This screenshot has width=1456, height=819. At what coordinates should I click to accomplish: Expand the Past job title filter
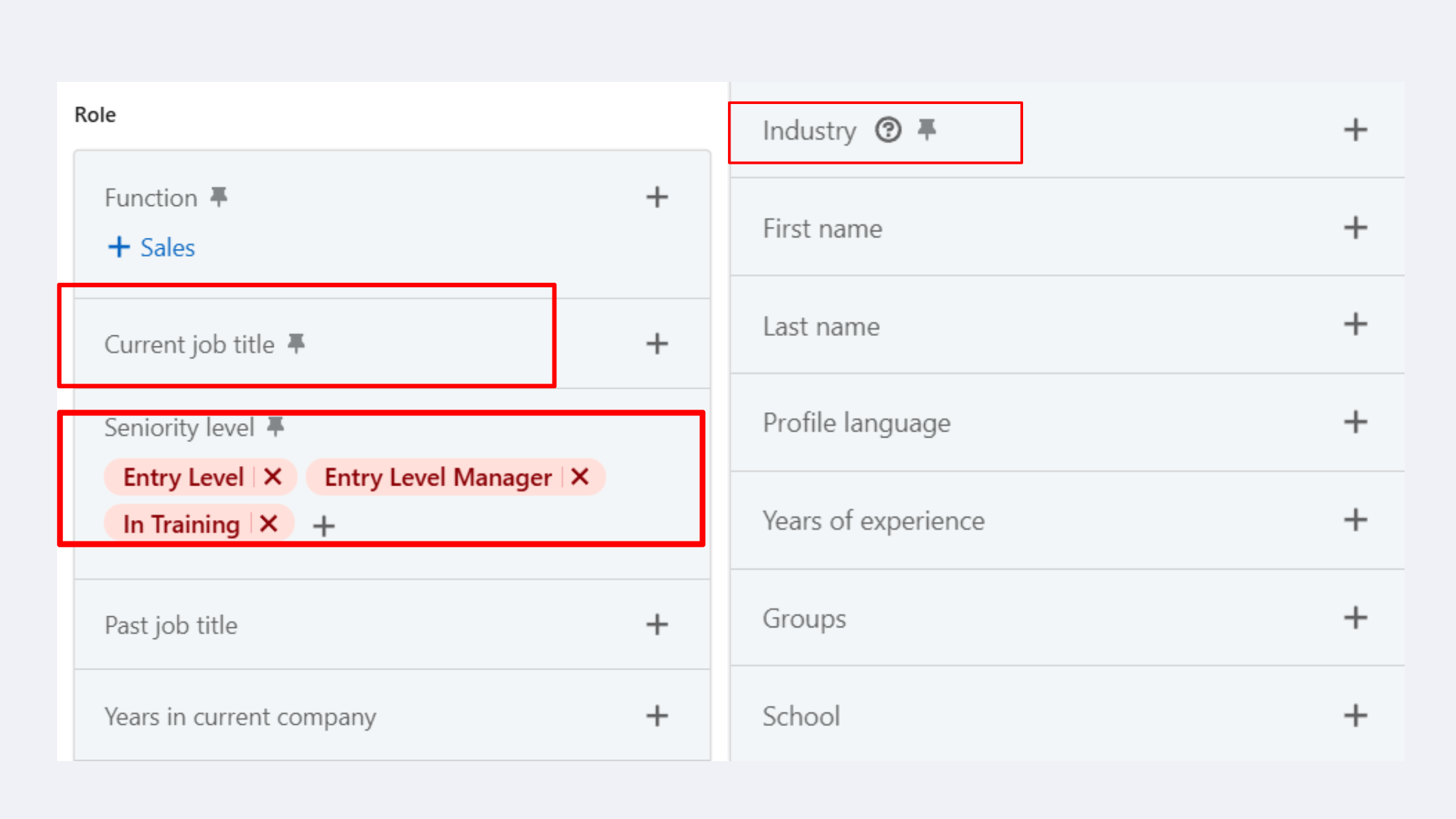(x=657, y=625)
